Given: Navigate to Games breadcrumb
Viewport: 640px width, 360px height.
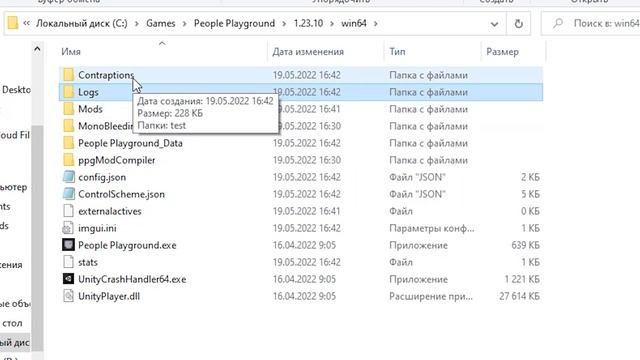Looking at the screenshot, I should point(161,23).
